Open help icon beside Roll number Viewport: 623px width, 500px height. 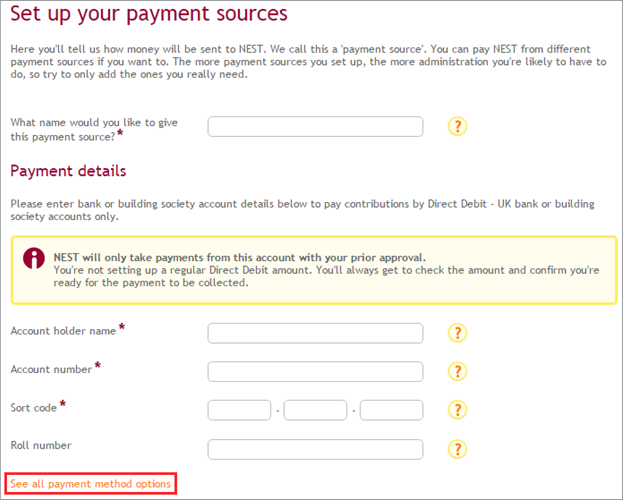pyautogui.click(x=457, y=449)
